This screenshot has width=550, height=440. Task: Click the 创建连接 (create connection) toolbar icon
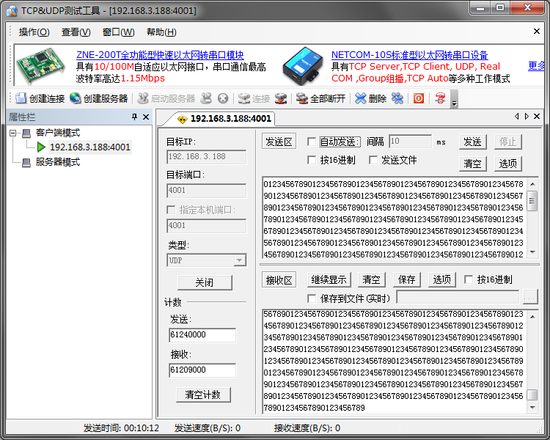coord(21,98)
